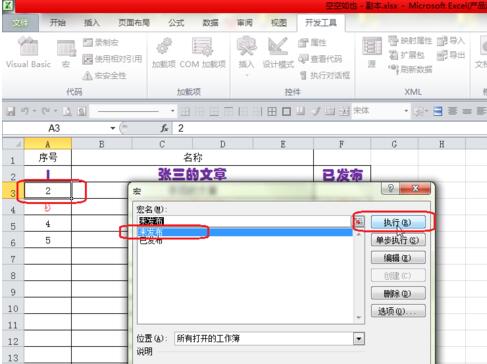The height and width of the screenshot is (364, 487).
Task: Click the macro dialog help question button
Action: (x=391, y=188)
